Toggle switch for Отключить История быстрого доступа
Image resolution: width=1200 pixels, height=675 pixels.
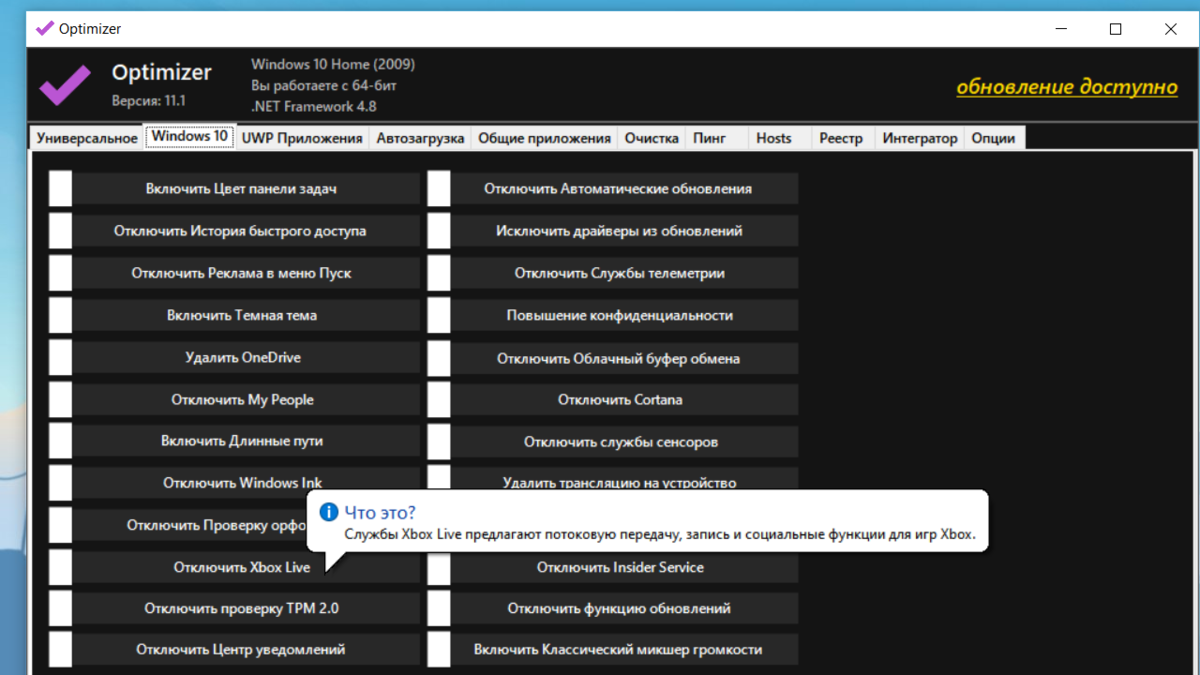60,231
